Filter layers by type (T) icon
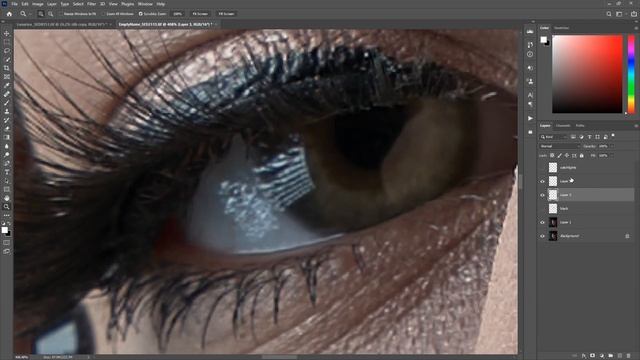Viewport: 640px width, 360px height. (x=589, y=137)
